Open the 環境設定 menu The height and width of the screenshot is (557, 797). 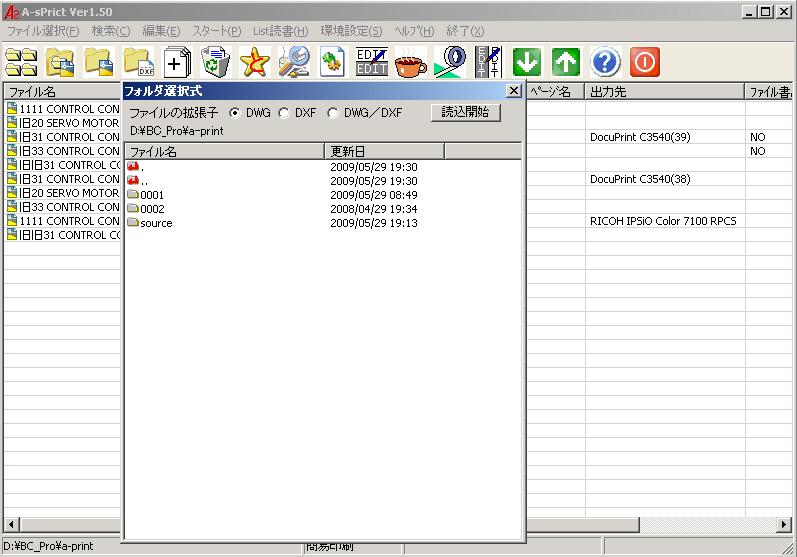[351, 31]
